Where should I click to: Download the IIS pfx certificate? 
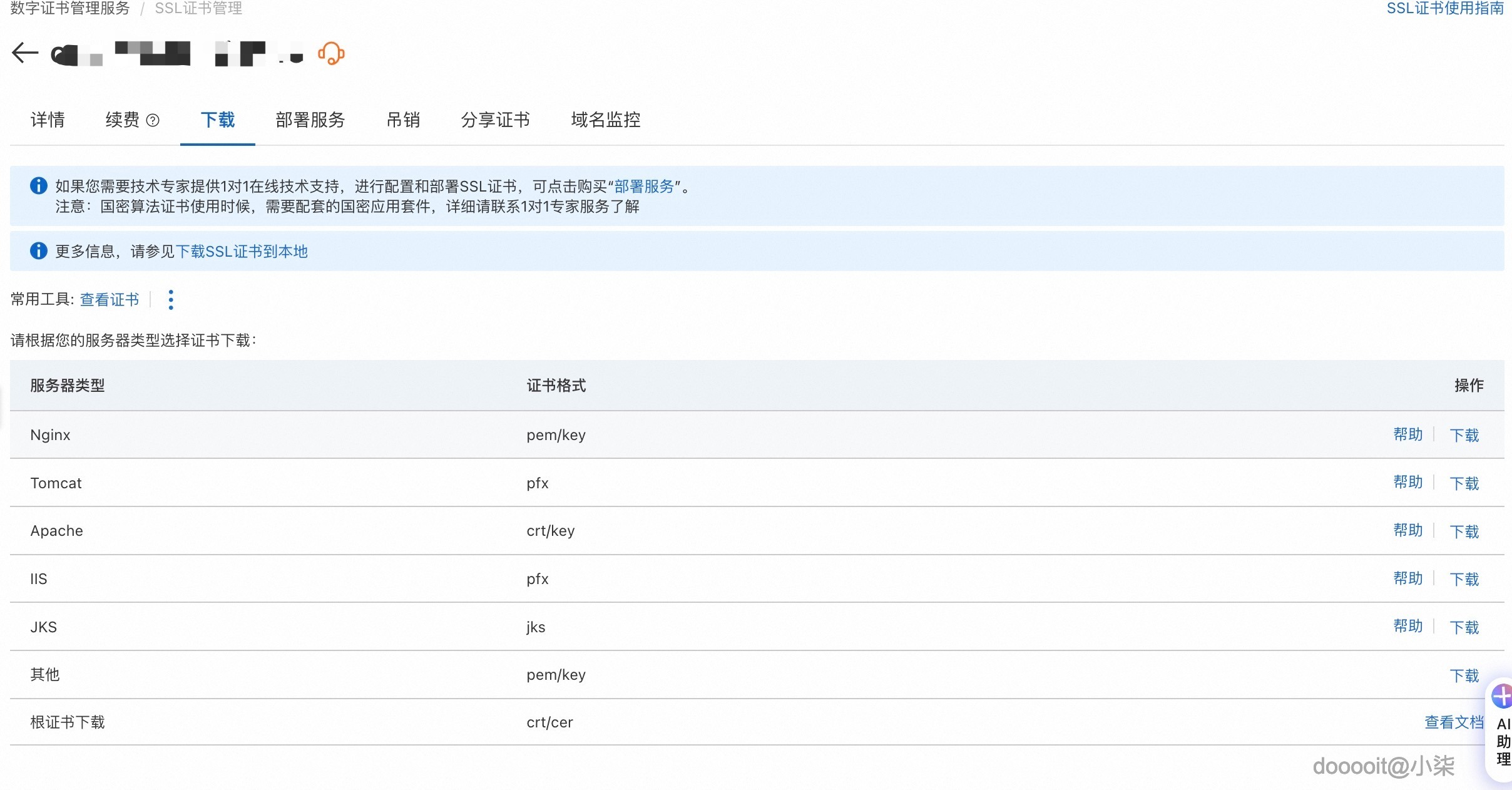tap(1464, 578)
